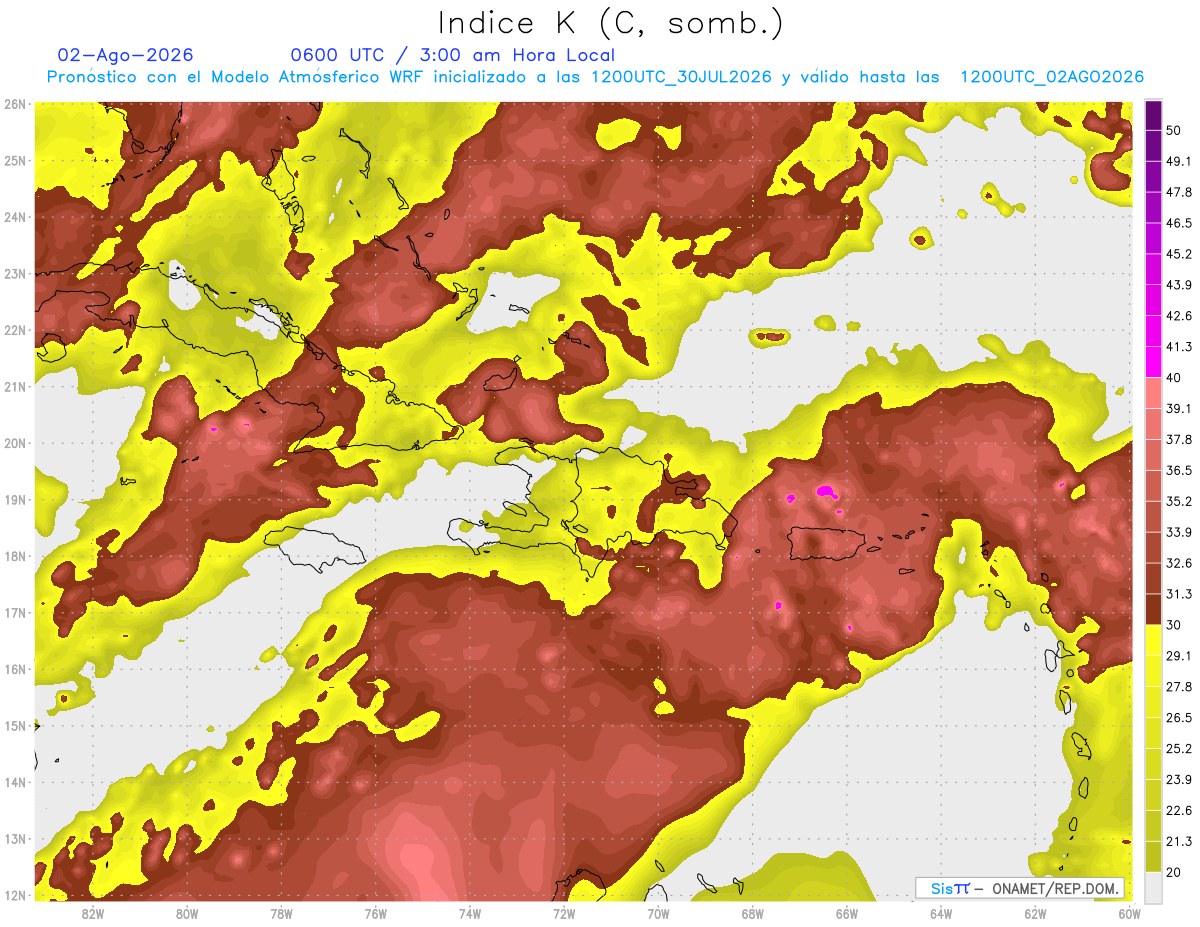Click the 70W longitude axis label
The height and width of the screenshot is (927, 1200).
(x=658, y=914)
